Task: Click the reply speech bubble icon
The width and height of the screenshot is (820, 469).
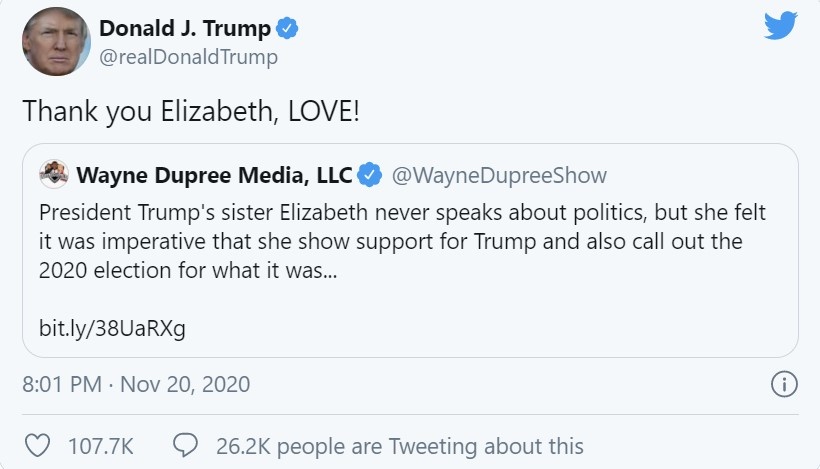Action: [x=184, y=445]
